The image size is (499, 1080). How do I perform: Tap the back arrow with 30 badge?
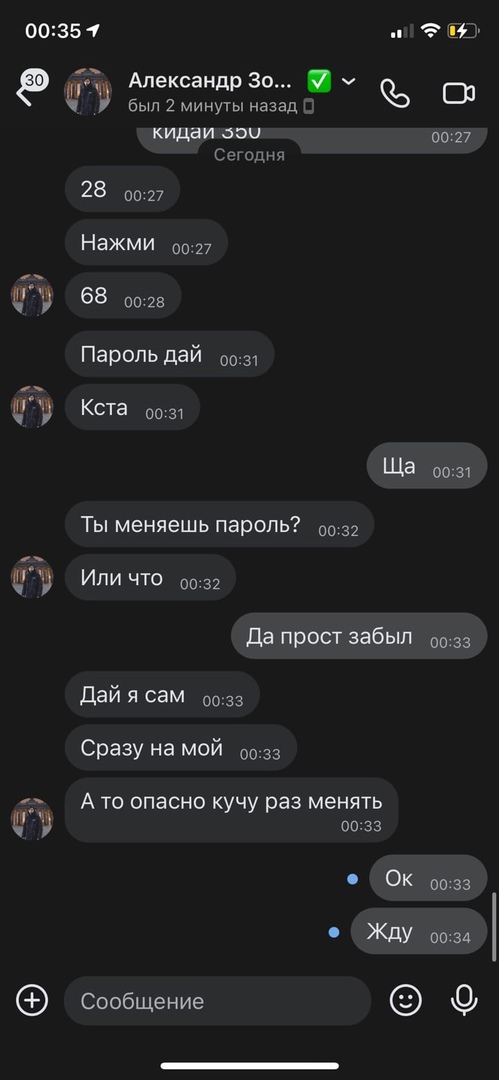coord(30,88)
